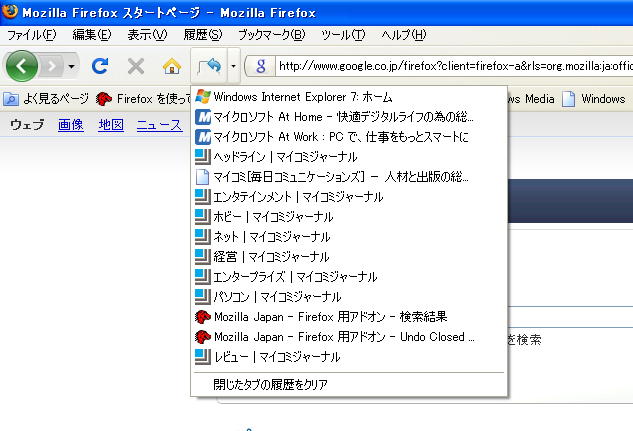
Task: Reopen Windows Internet Explorer 7: ホーム tab
Action: pos(349,97)
